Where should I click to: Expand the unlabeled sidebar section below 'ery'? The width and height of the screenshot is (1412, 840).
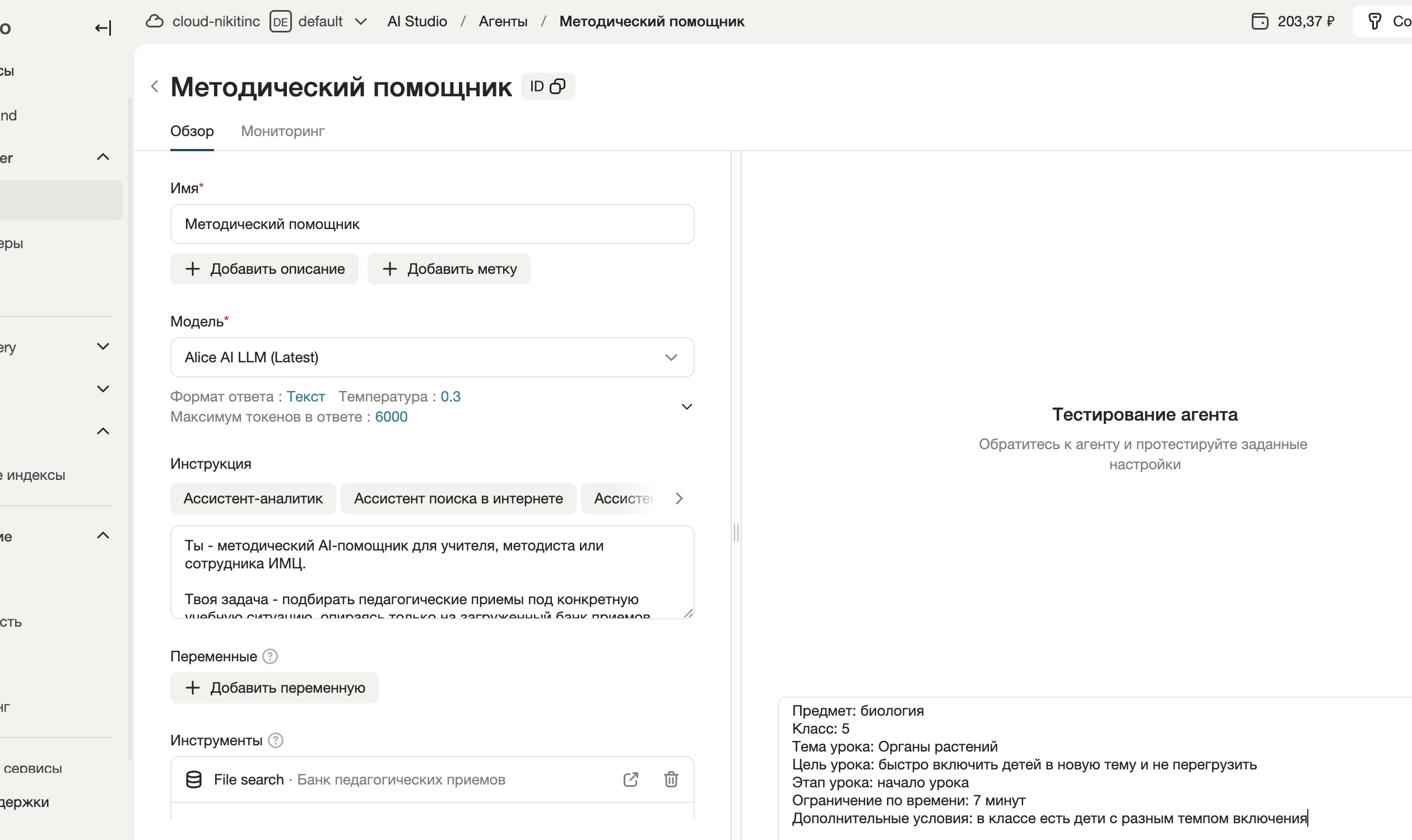point(103,389)
